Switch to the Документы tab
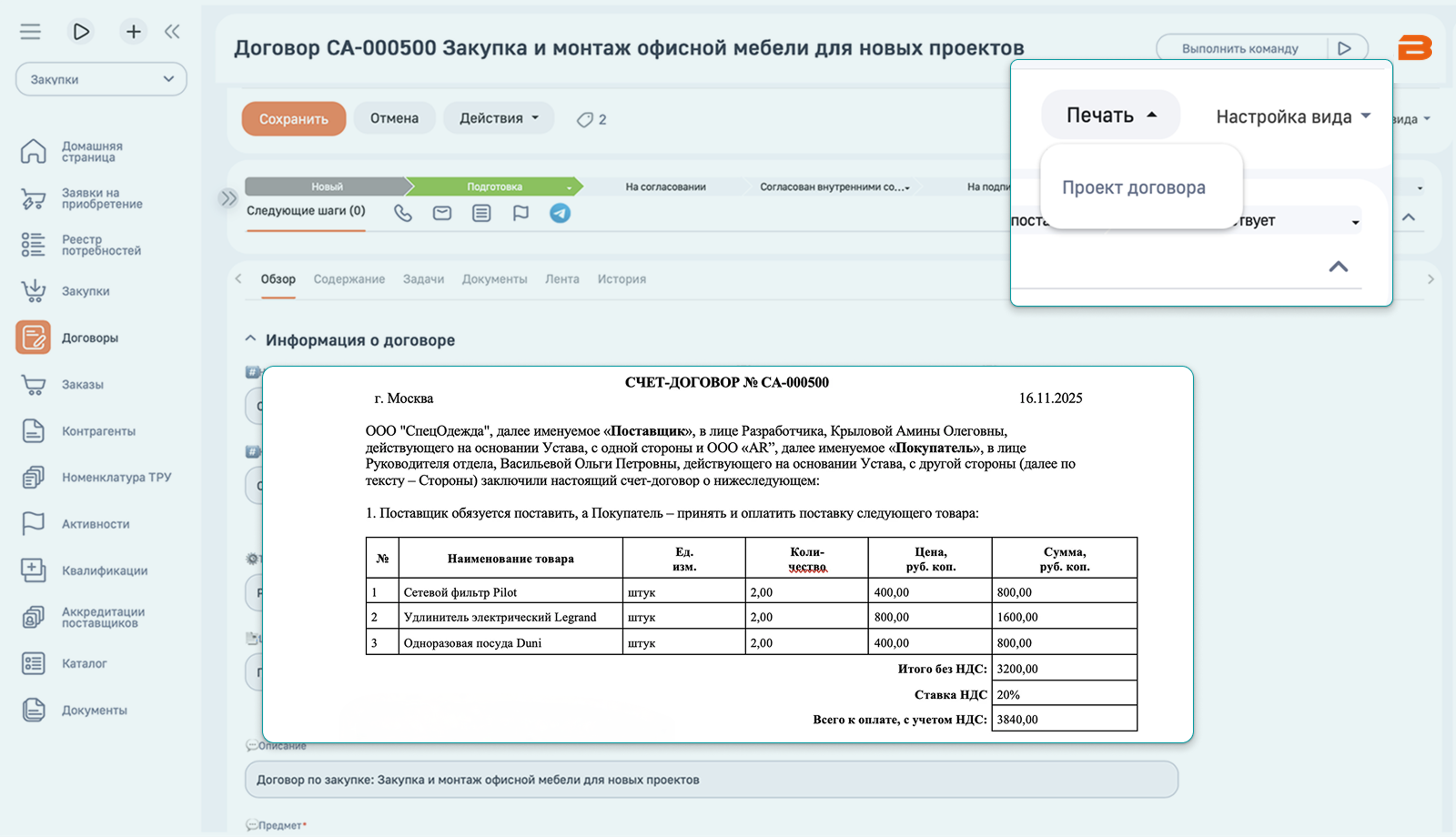 coord(495,279)
